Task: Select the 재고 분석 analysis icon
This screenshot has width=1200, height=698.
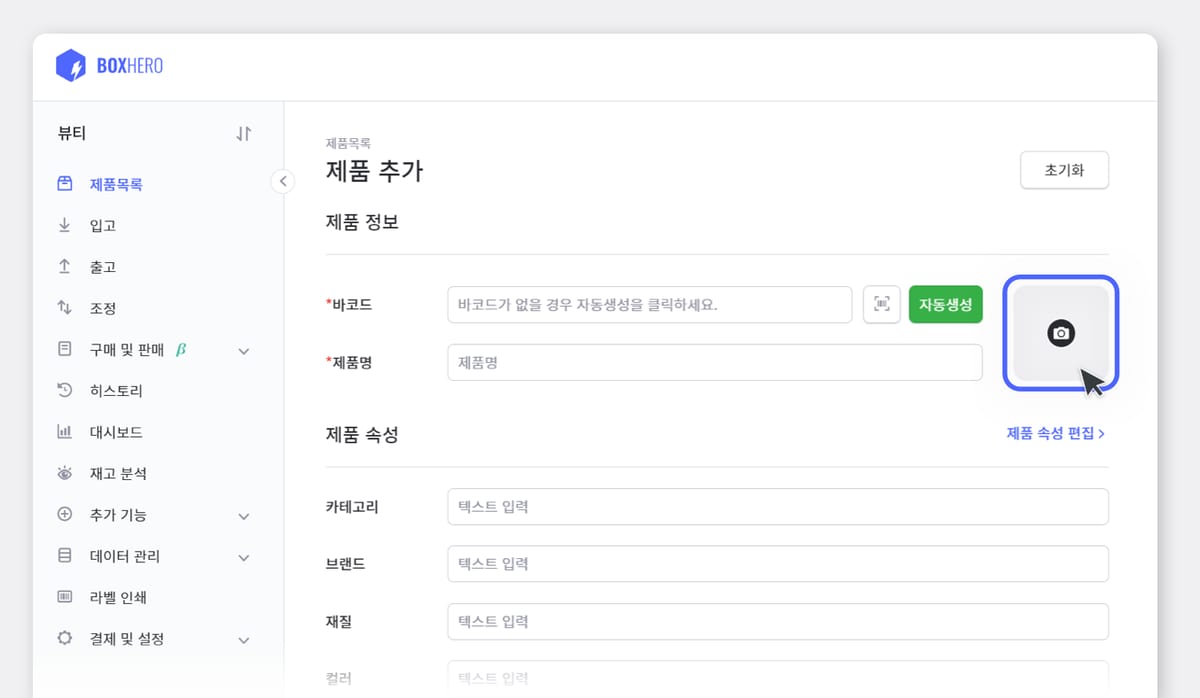Action: (64, 473)
